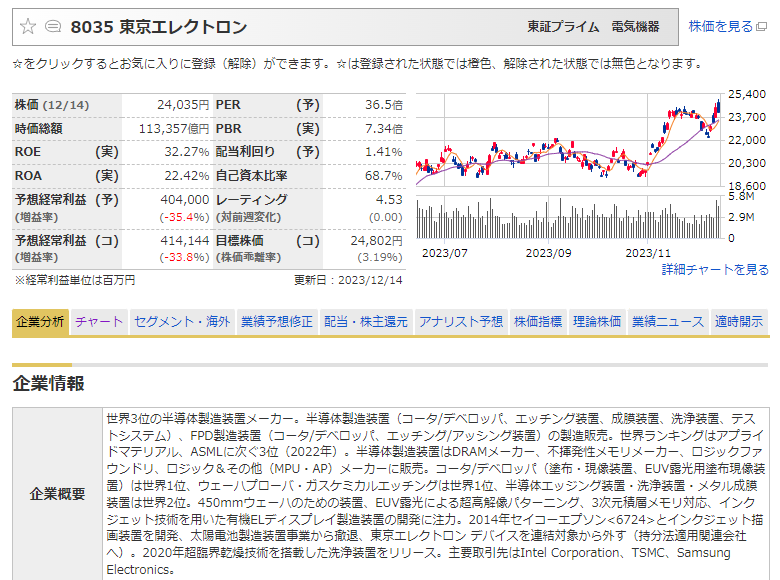Click the 東証プライム market label
Image resolution: width=780 pixels, height=580 pixels.
tap(564, 27)
